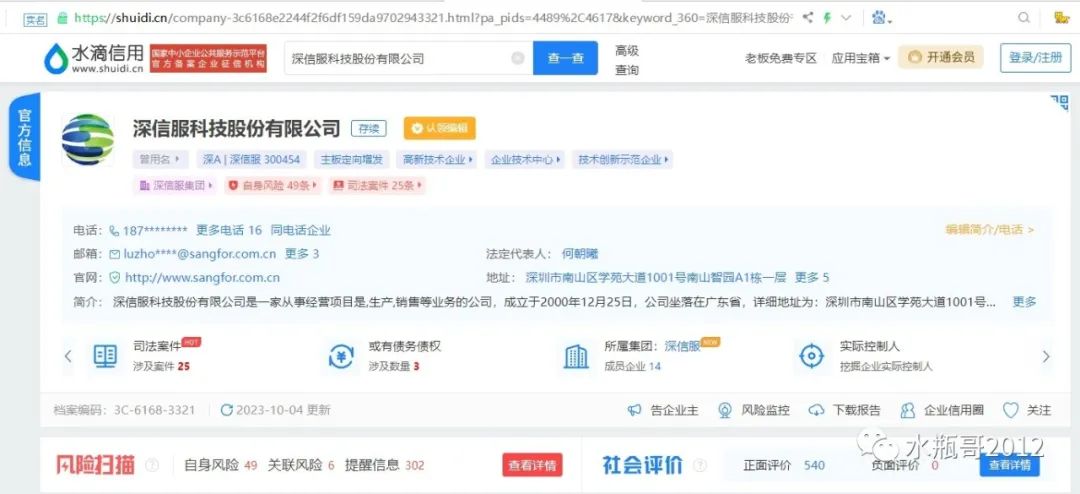
Task: Expand the 高新技术企业 tag
Action: (x=439, y=160)
